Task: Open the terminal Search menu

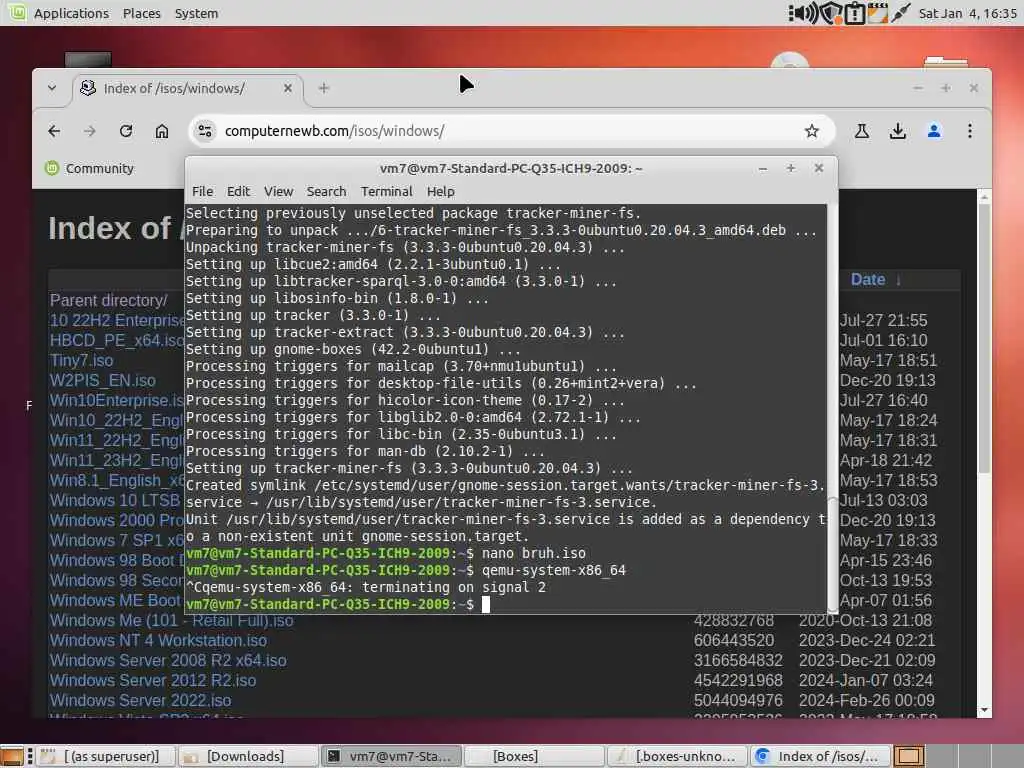Action: (327, 191)
